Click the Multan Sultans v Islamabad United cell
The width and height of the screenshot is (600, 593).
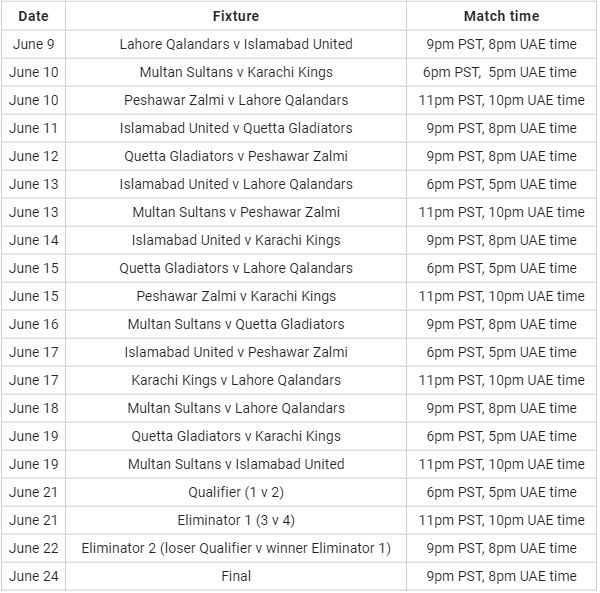(236, 464)
